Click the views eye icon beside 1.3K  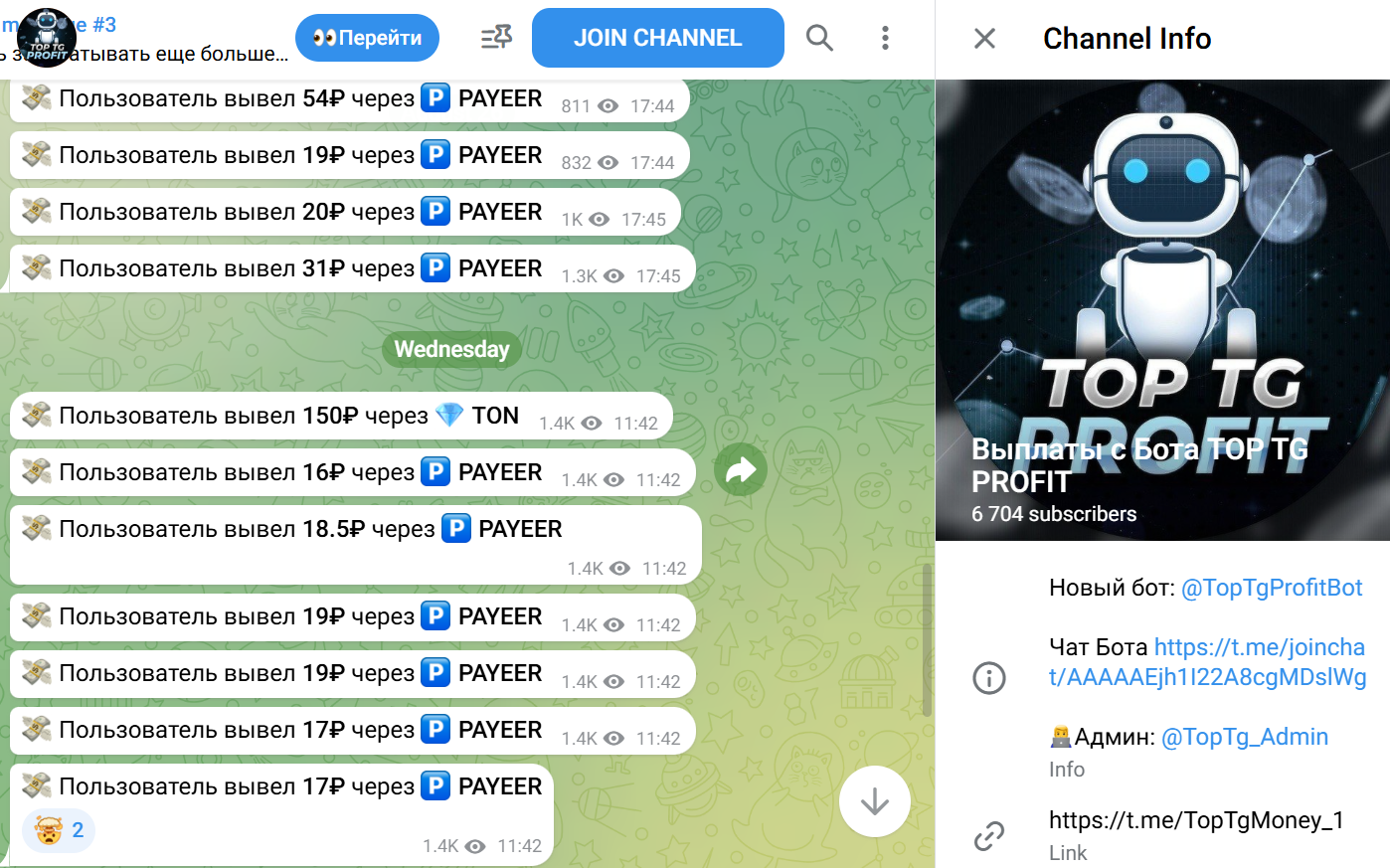tap(614, 276)
